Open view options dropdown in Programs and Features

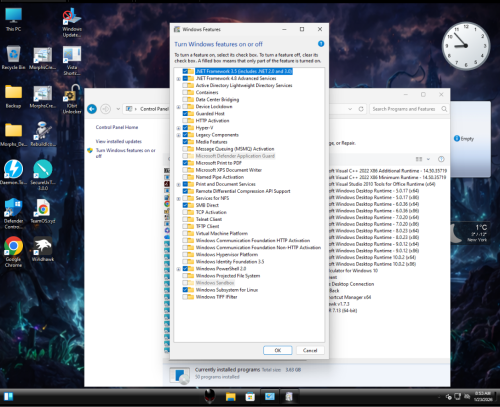428,159
